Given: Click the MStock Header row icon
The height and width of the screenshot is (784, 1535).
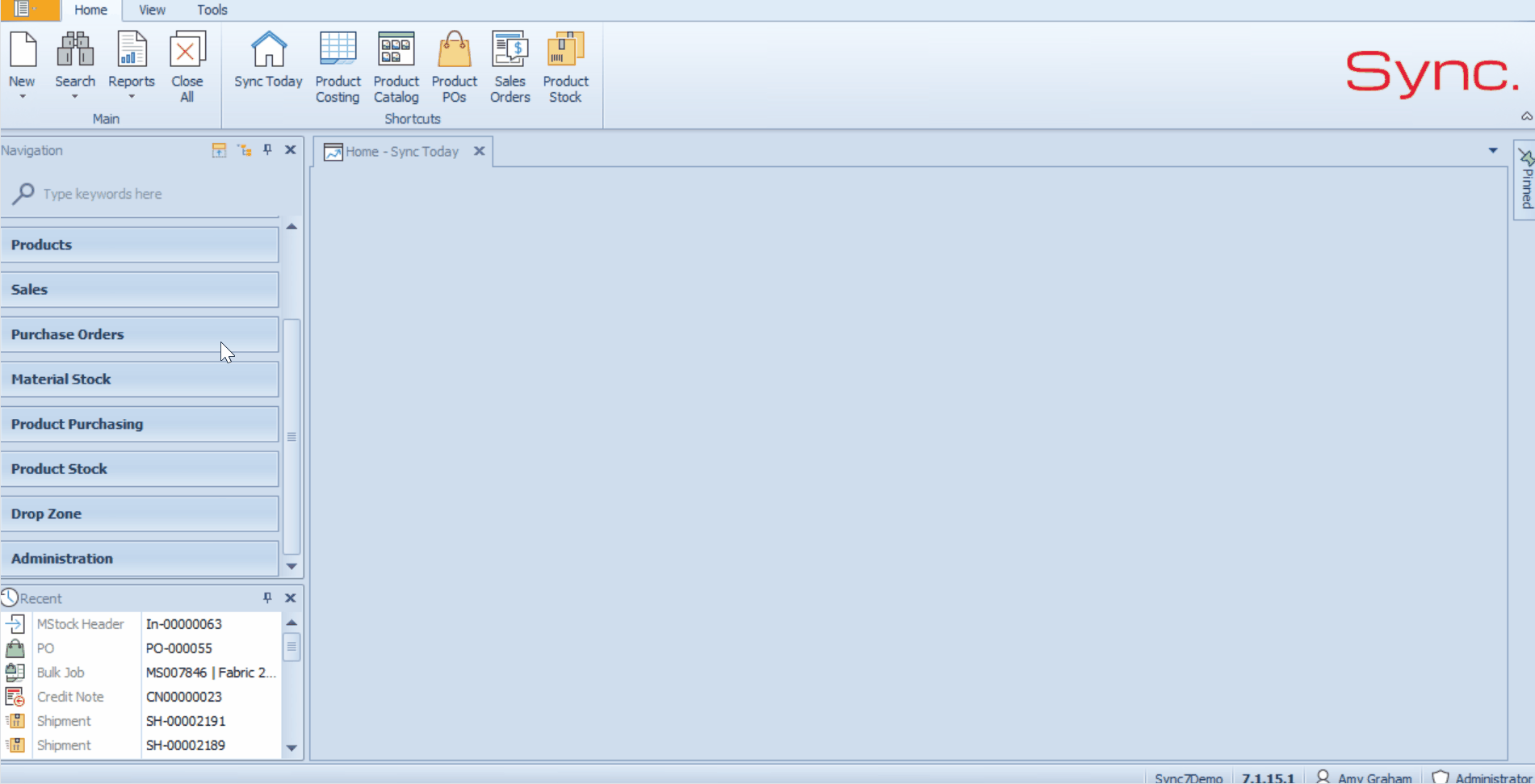Looking at the screenshot, I should point(15,623).
